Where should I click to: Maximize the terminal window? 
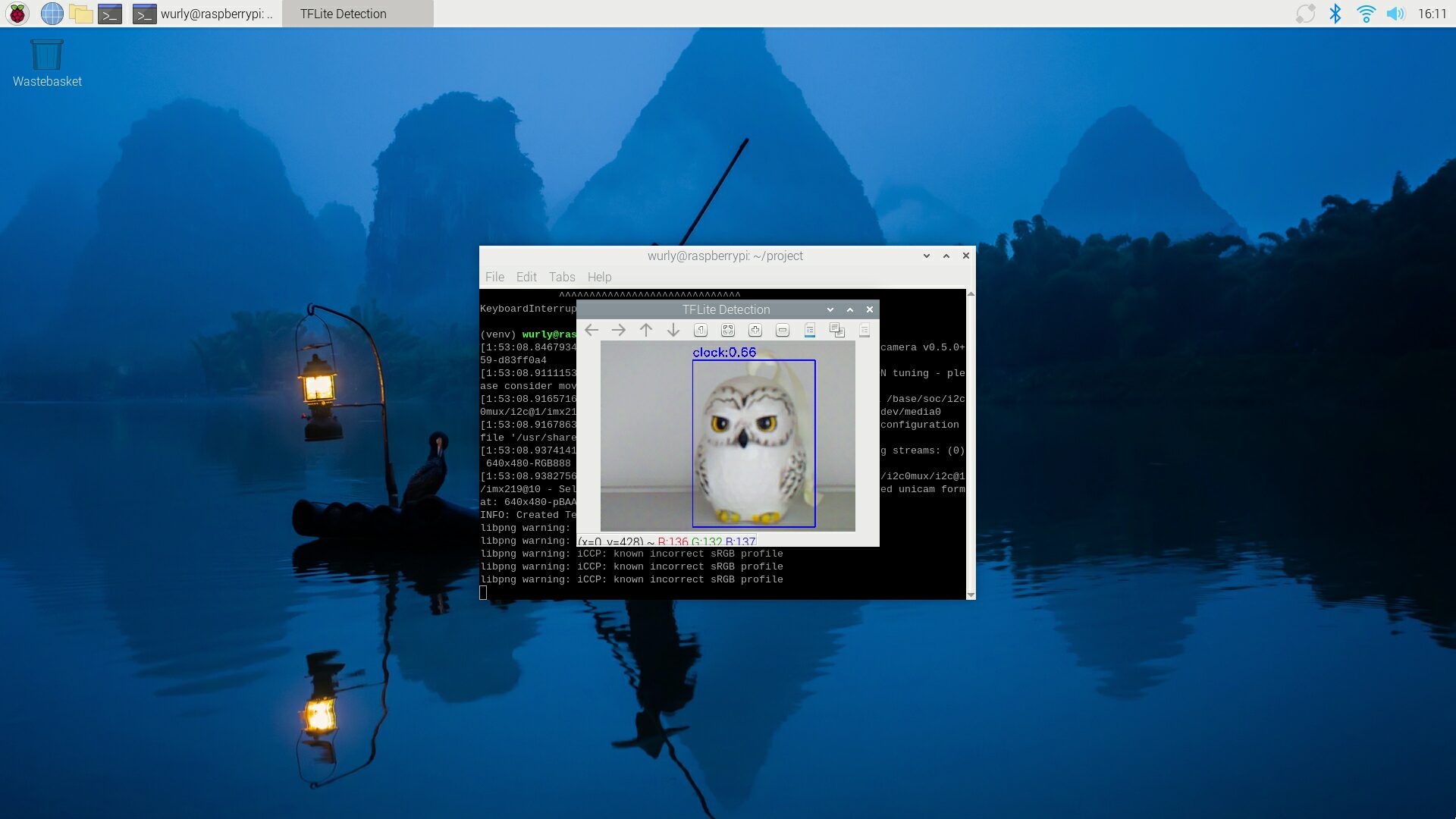[946, 256]
